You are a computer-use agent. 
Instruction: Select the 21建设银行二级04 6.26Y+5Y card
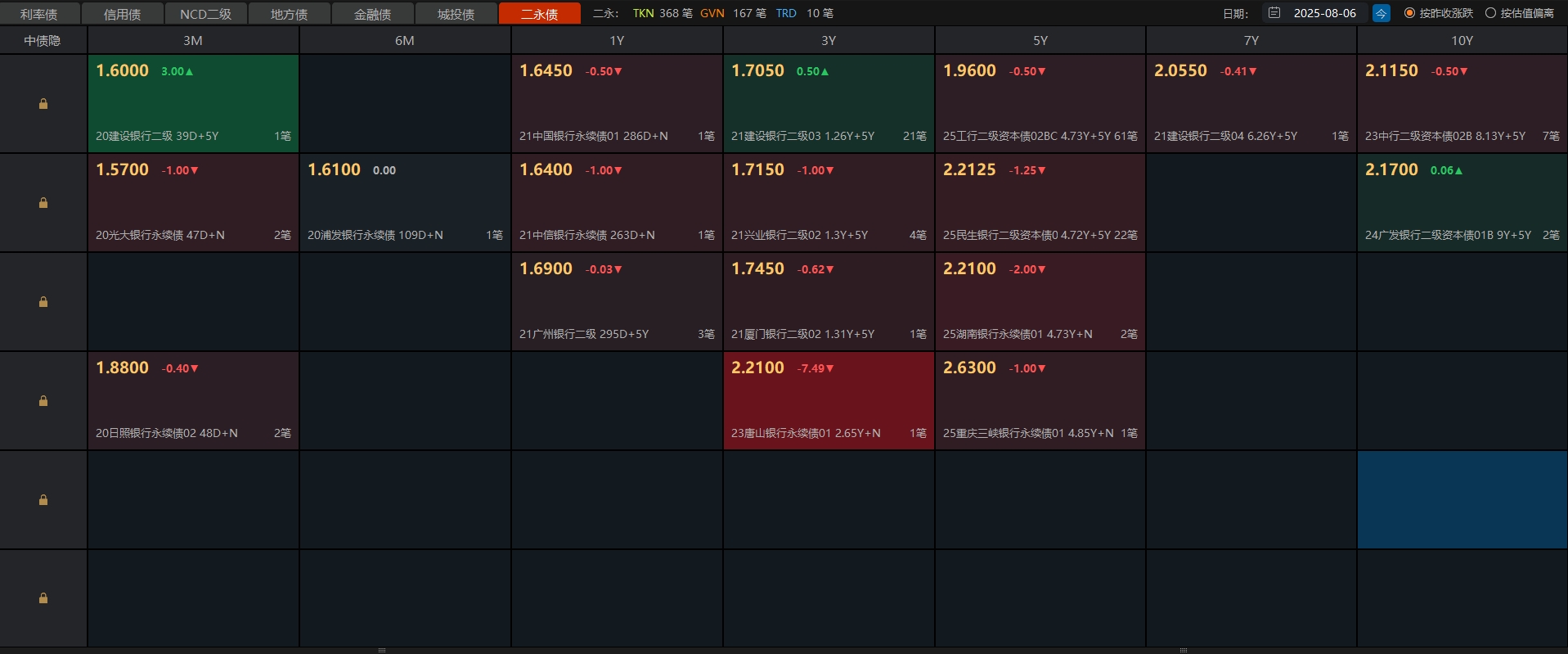click(1251, 103)
